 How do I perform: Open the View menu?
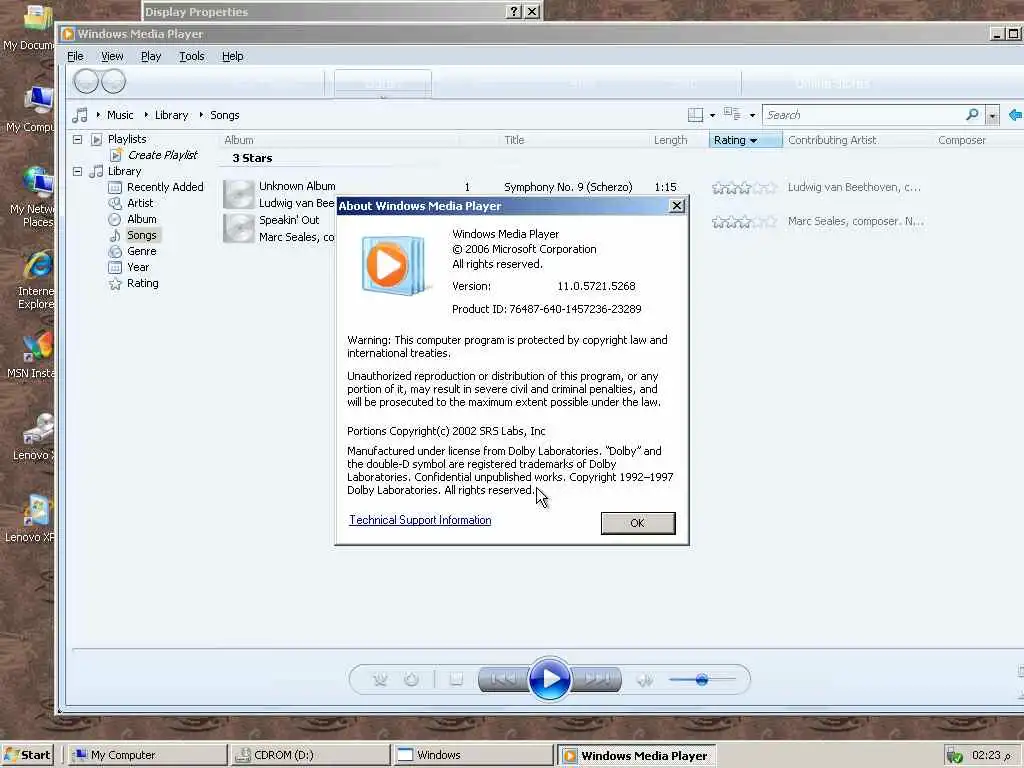pyautogui.click(x=112, y=56)
